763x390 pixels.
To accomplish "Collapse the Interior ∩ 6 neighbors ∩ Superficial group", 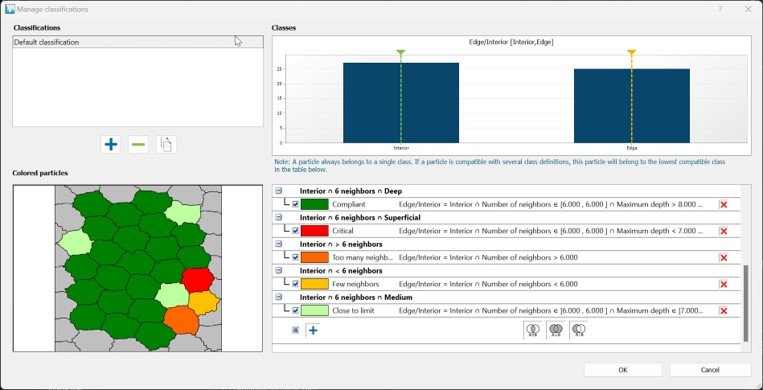I will pos(279,218).
